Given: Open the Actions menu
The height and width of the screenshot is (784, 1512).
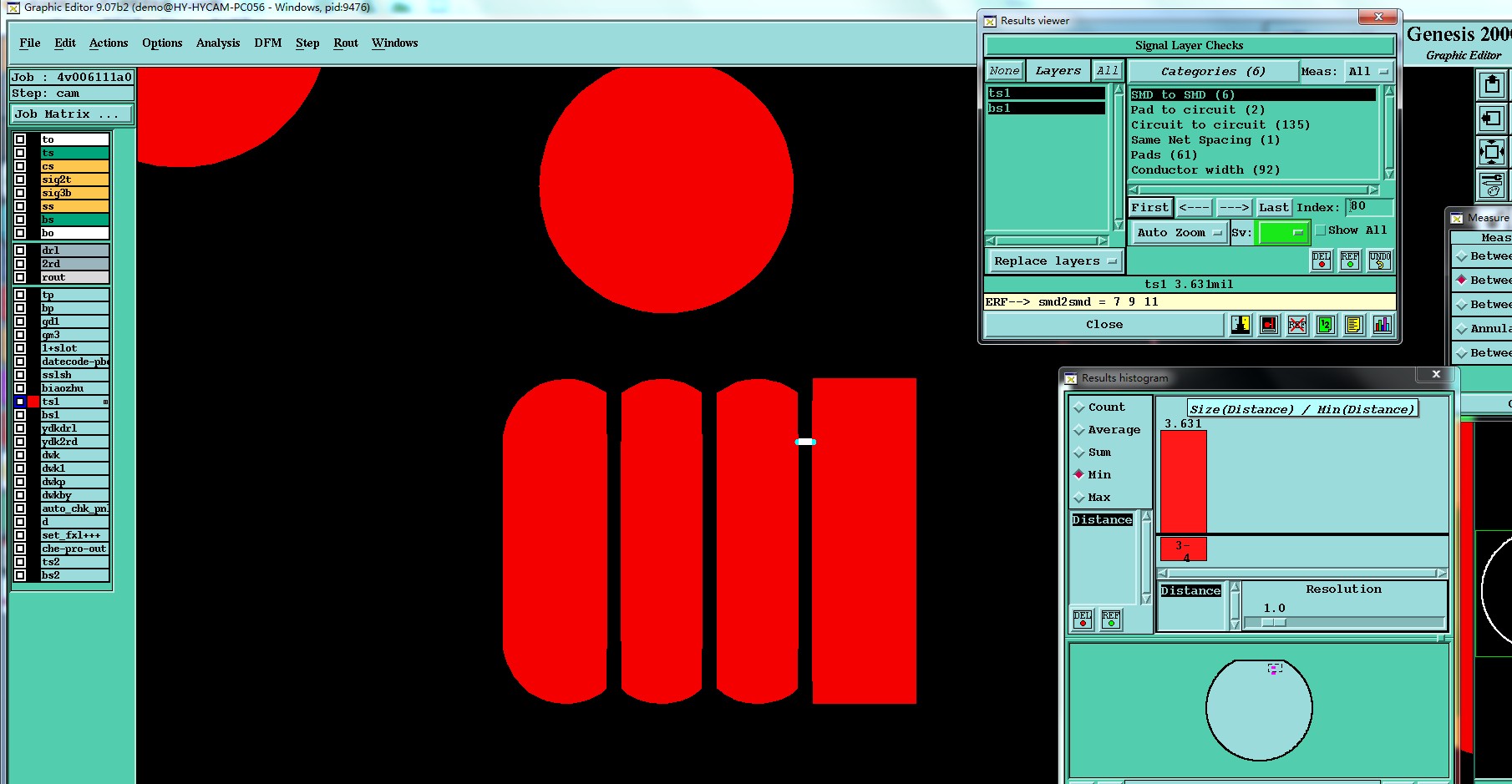Looking at the screenshot, I should click(x=109, y=43).
